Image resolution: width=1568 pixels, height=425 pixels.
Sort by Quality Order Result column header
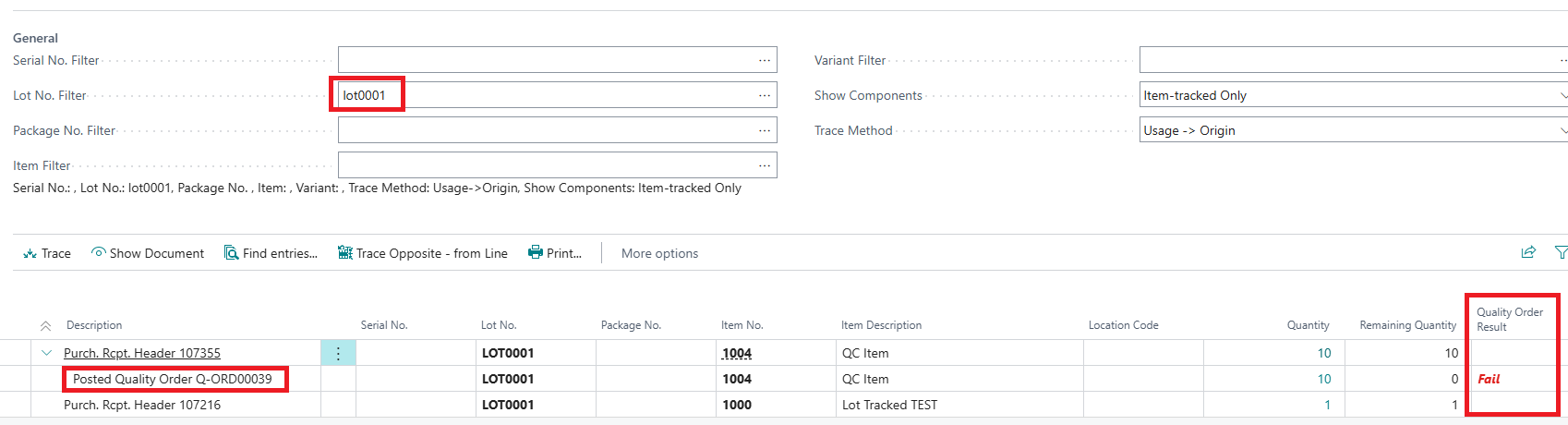click(1509, 320)
